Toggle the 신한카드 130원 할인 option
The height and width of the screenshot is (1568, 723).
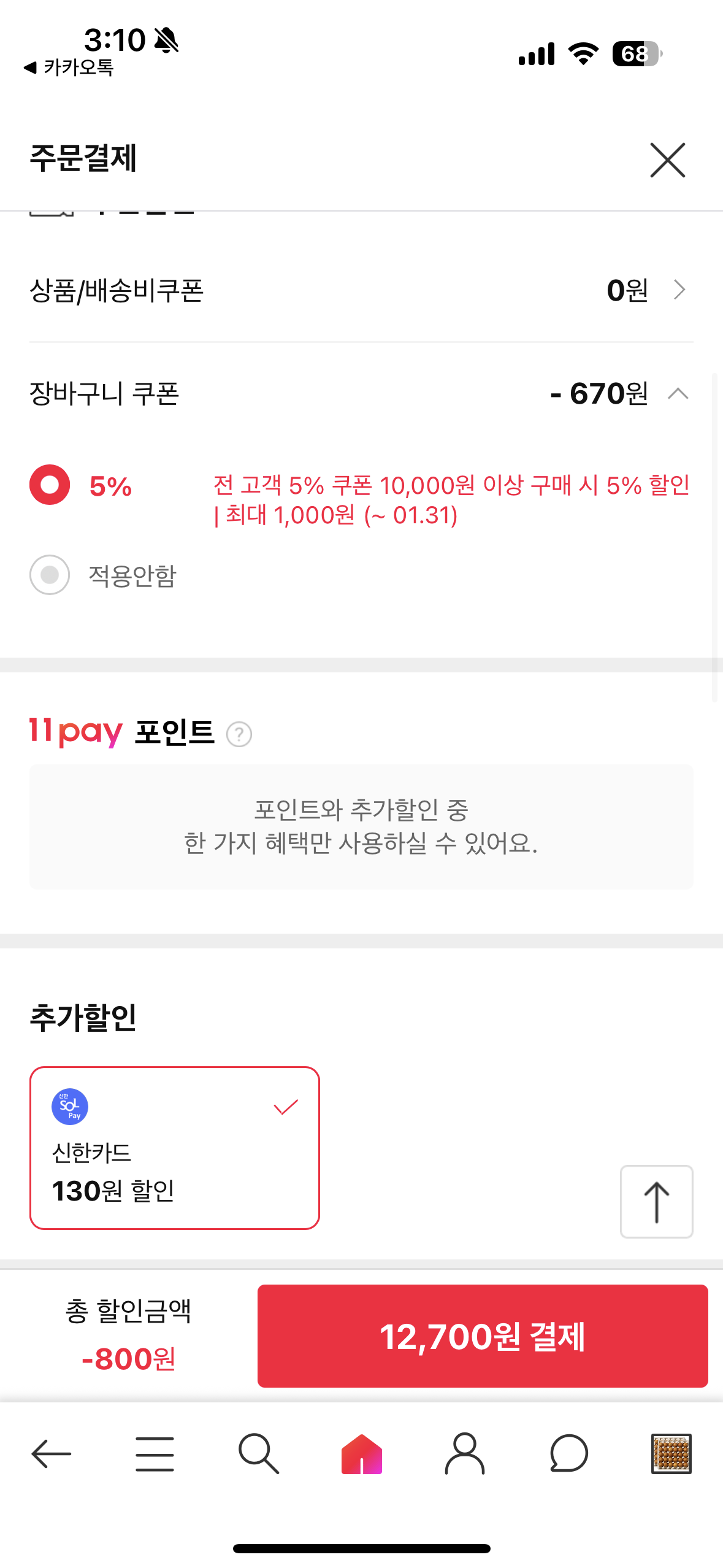click(175, 1148)
